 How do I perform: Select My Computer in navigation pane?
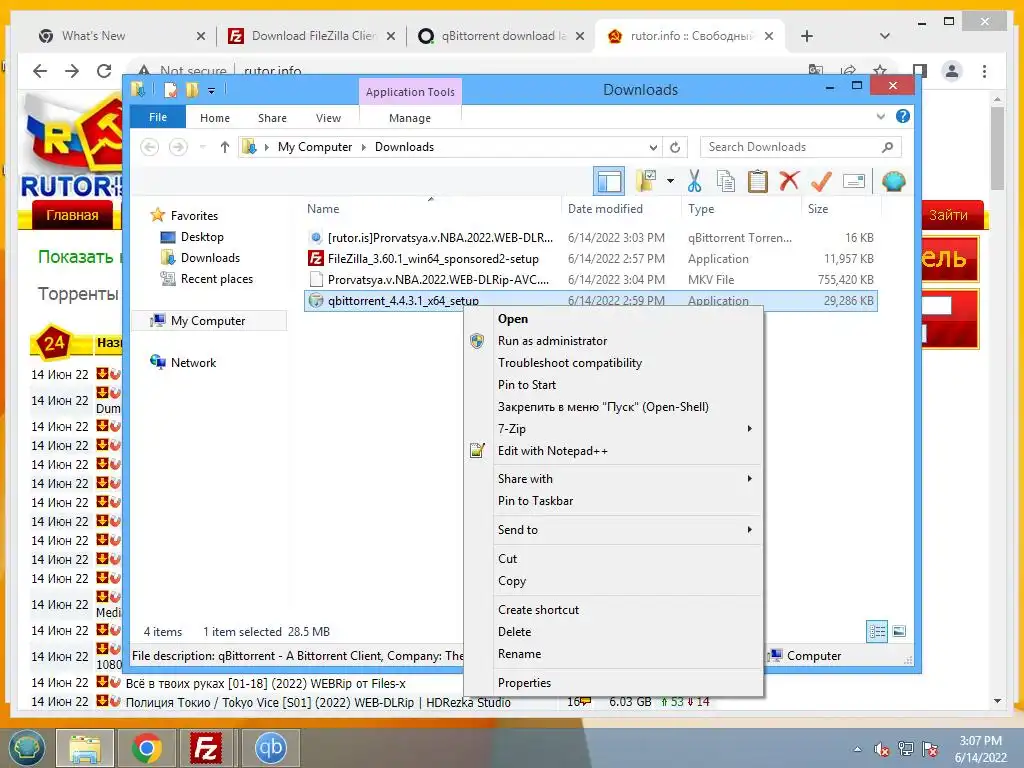208,321
